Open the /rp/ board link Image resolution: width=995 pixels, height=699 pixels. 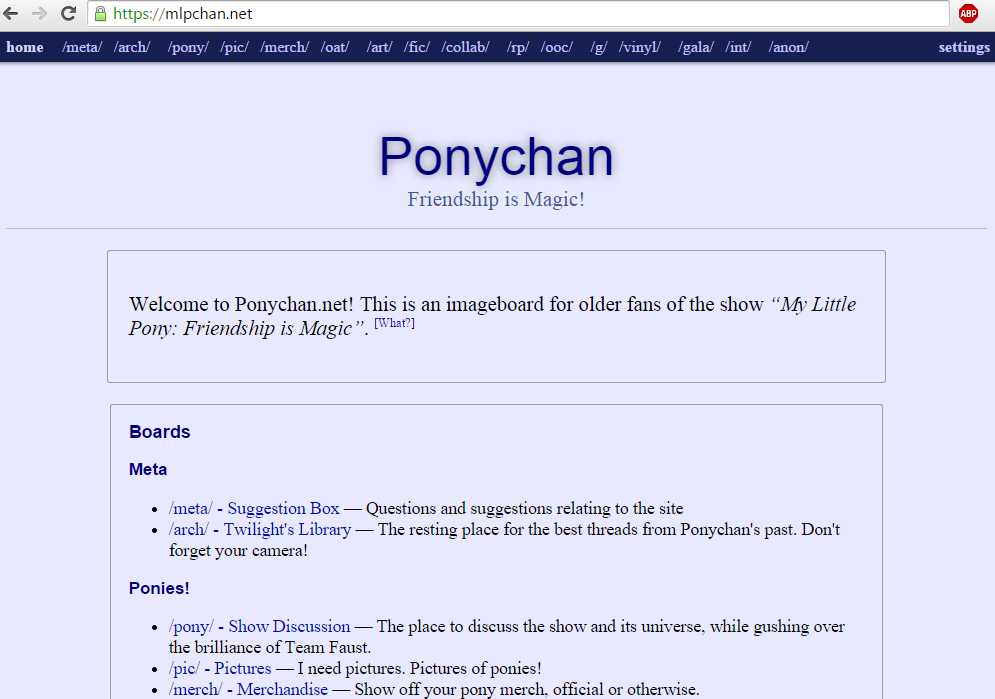pyautogui.click(x=517, y=46)
